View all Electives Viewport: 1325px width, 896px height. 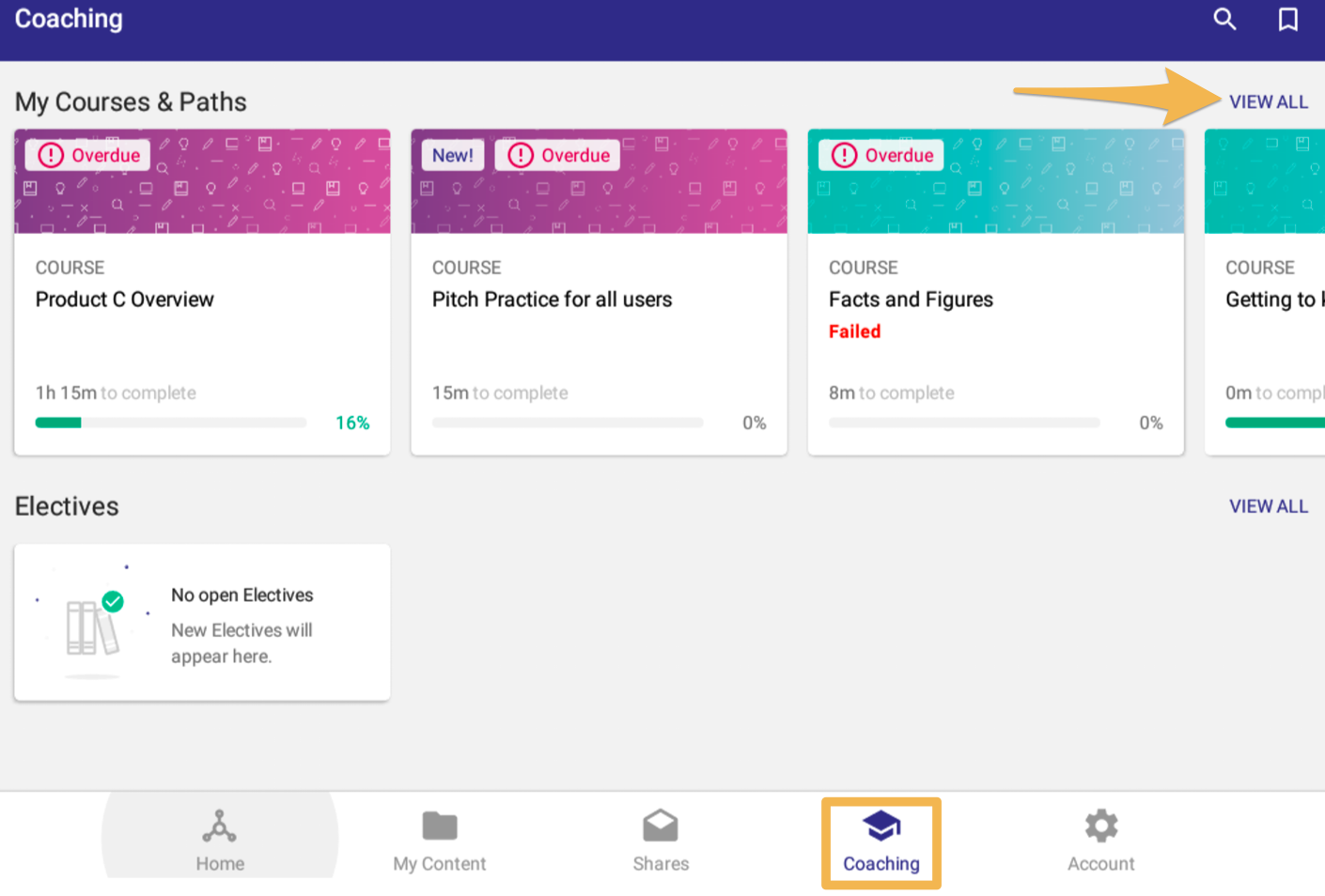click(1268, 506)
